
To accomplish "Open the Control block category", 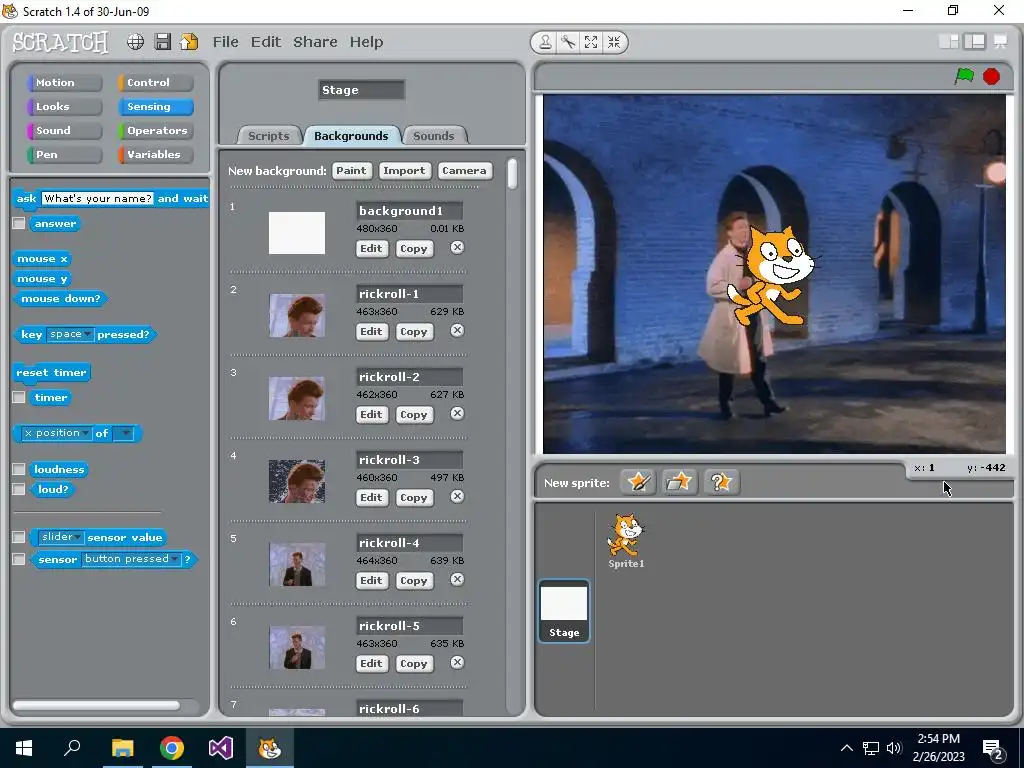I will (155, 82).
